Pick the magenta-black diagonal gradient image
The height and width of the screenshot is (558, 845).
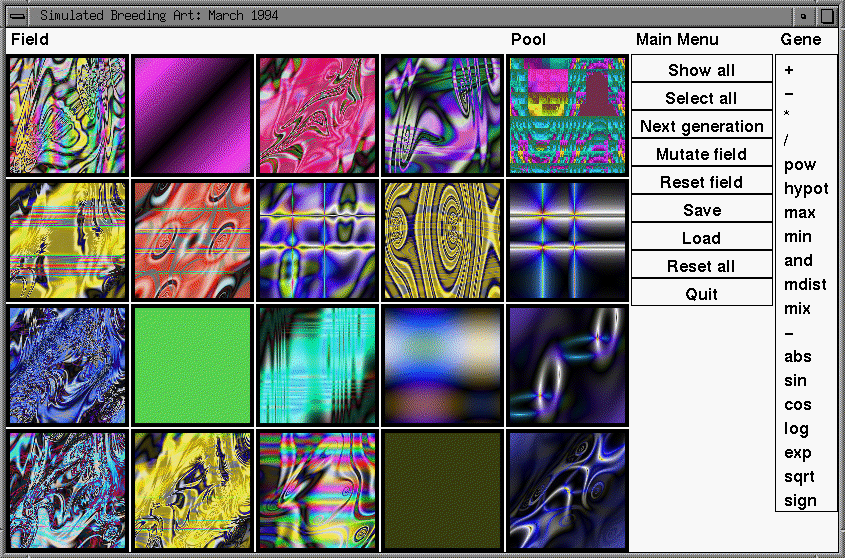pos(192,115)
